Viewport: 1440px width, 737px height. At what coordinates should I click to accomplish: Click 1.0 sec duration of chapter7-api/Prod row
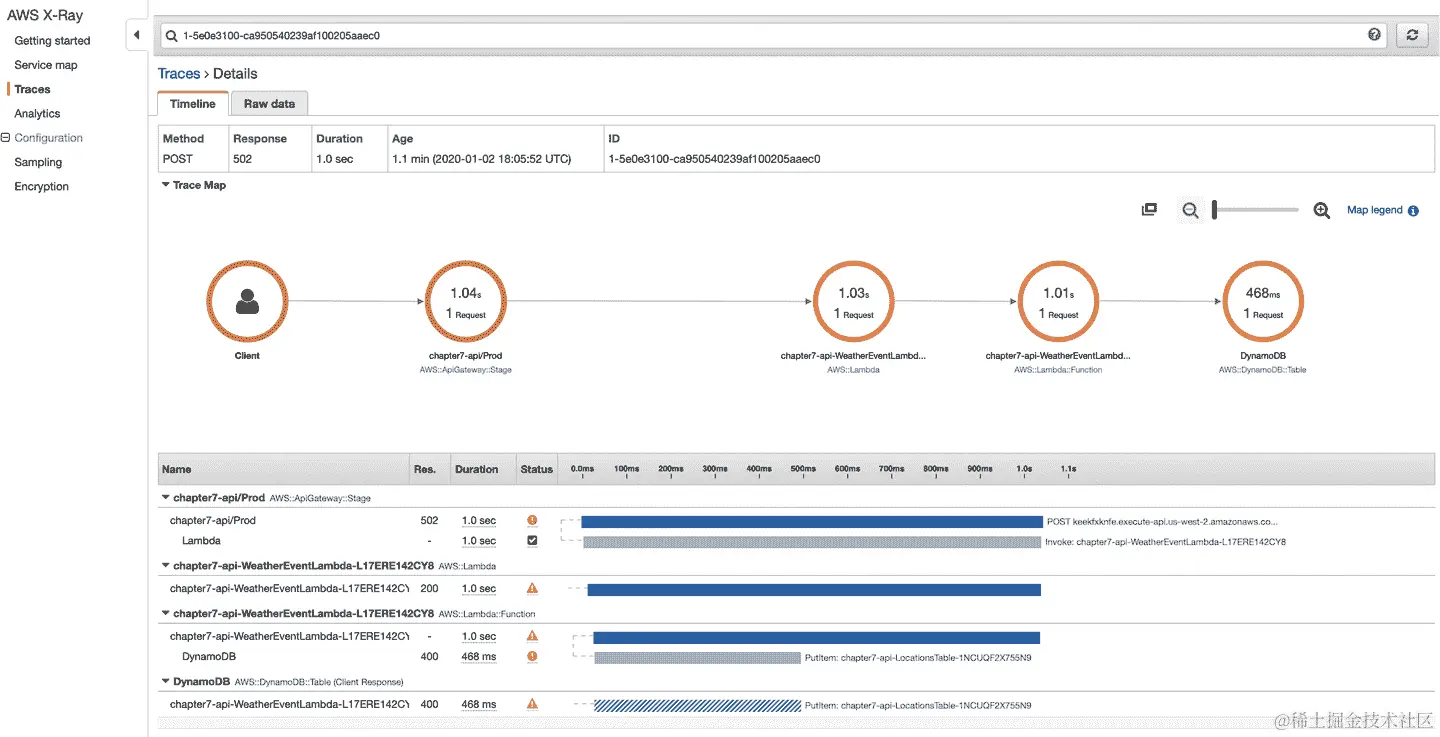click(479, 521)
